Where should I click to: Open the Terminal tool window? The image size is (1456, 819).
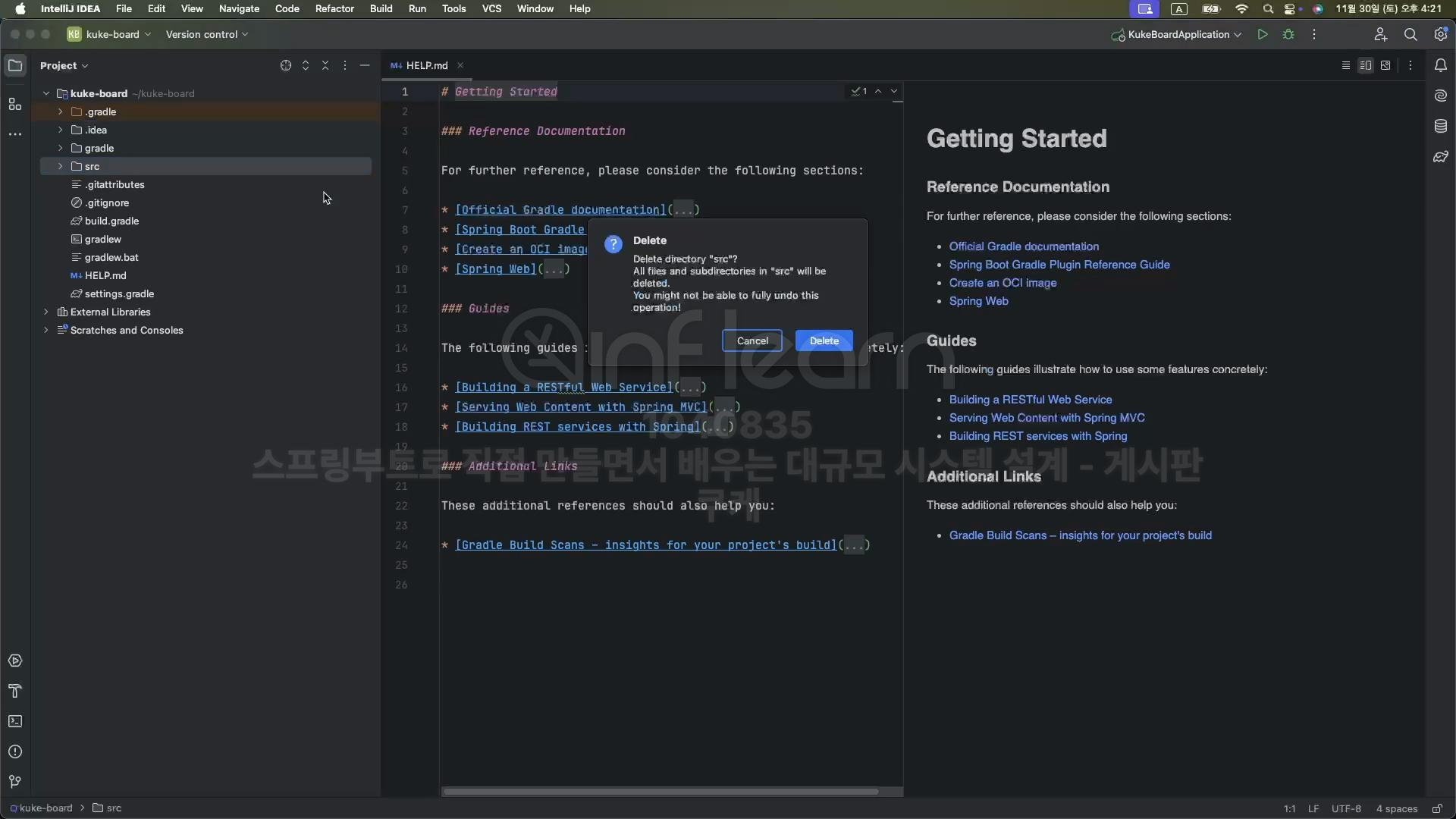(15, 721)
